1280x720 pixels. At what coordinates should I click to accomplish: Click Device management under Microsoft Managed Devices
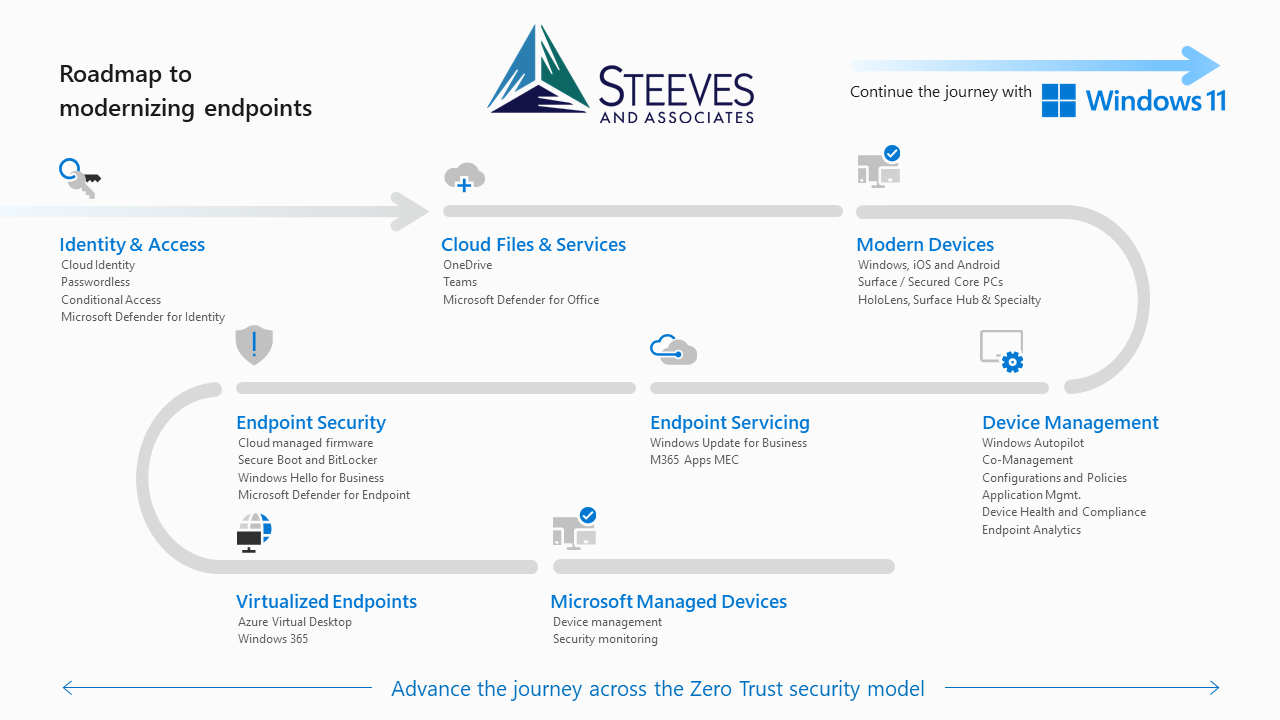click(x=608, y=622)
